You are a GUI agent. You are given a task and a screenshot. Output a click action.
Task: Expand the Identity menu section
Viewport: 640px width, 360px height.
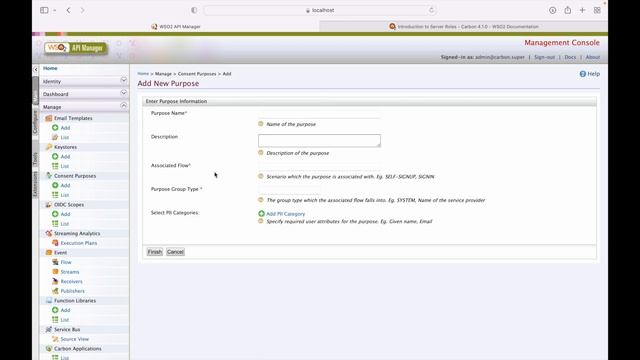124,80
